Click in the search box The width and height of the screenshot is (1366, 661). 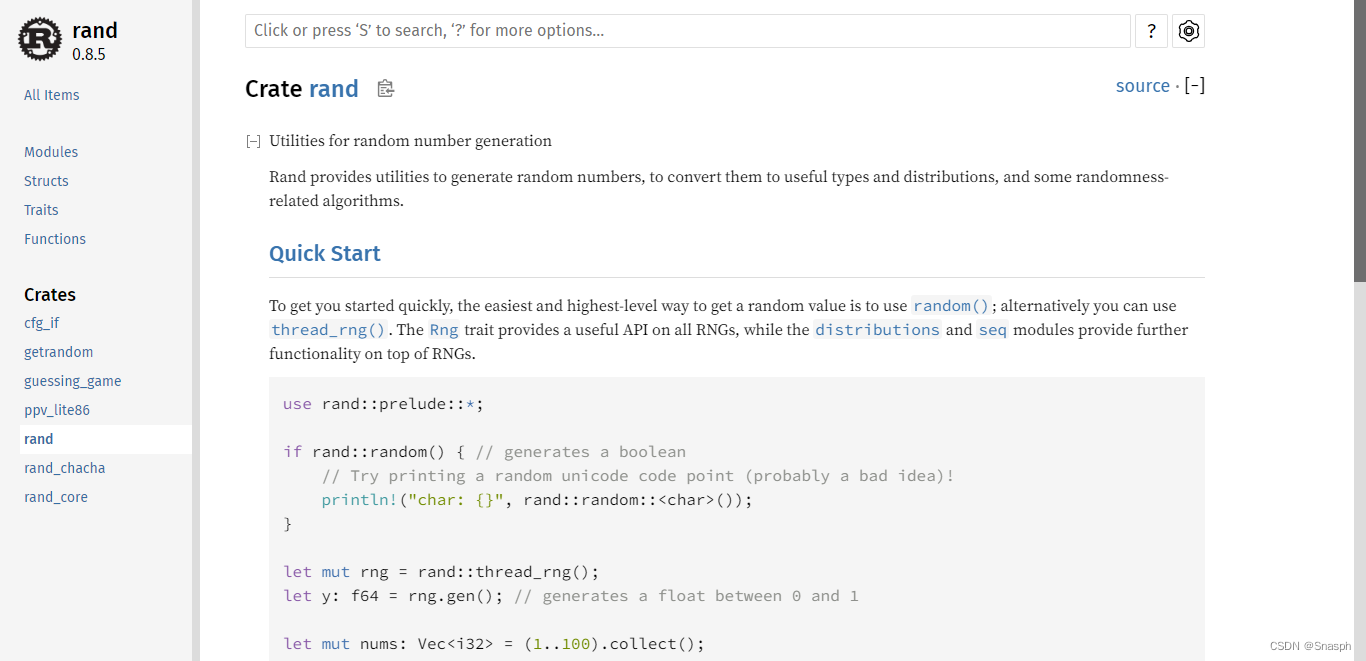click(687, 31)
